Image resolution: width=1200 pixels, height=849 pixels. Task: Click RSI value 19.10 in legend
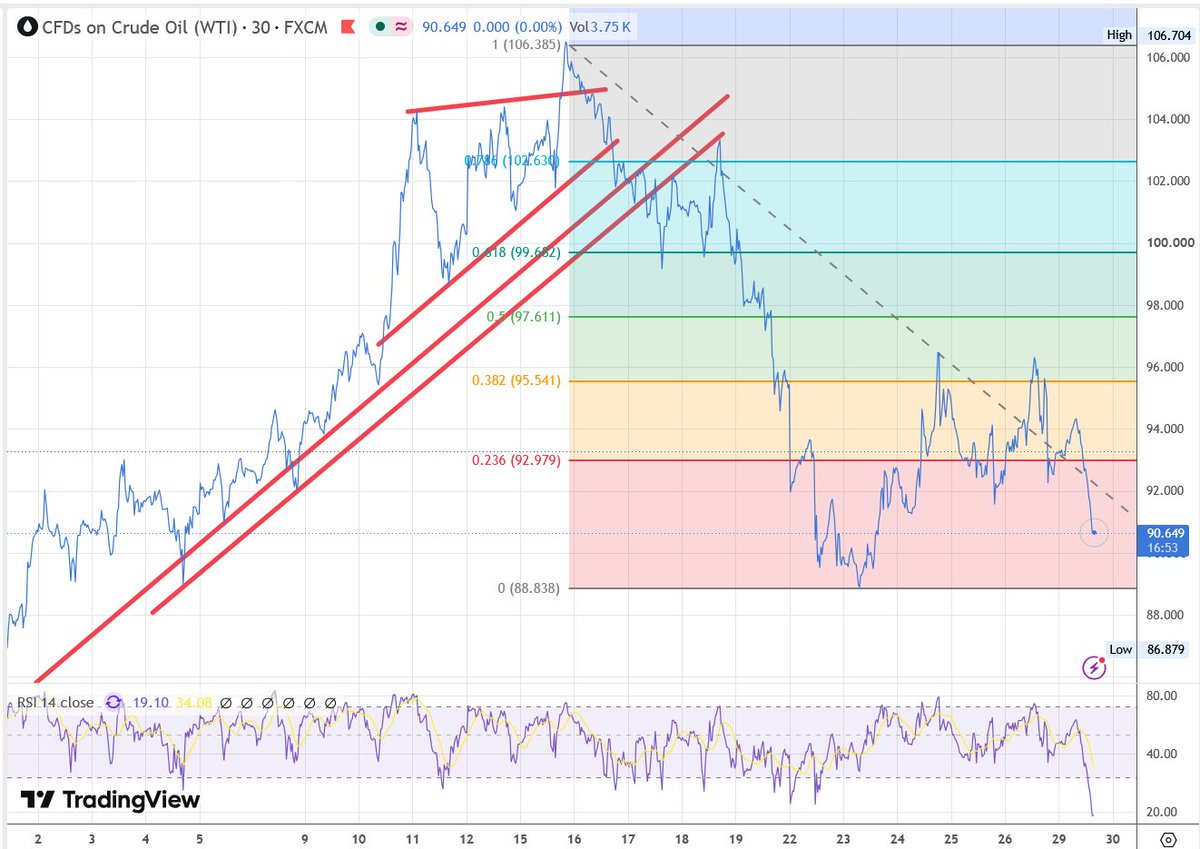(x=150, y=703)
